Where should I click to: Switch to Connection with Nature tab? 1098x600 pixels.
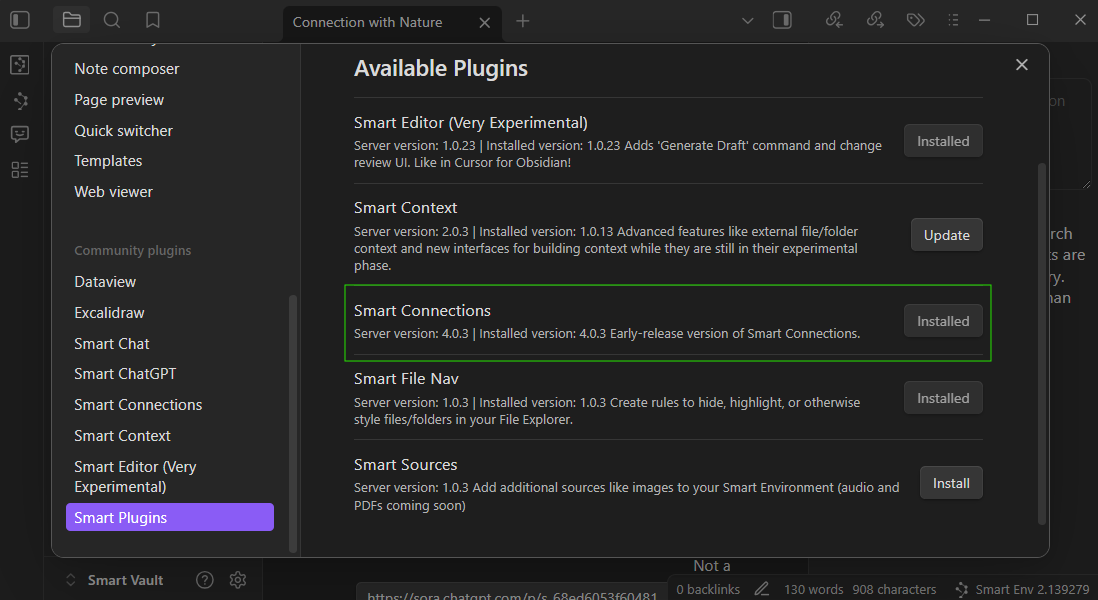click(367, 22)
